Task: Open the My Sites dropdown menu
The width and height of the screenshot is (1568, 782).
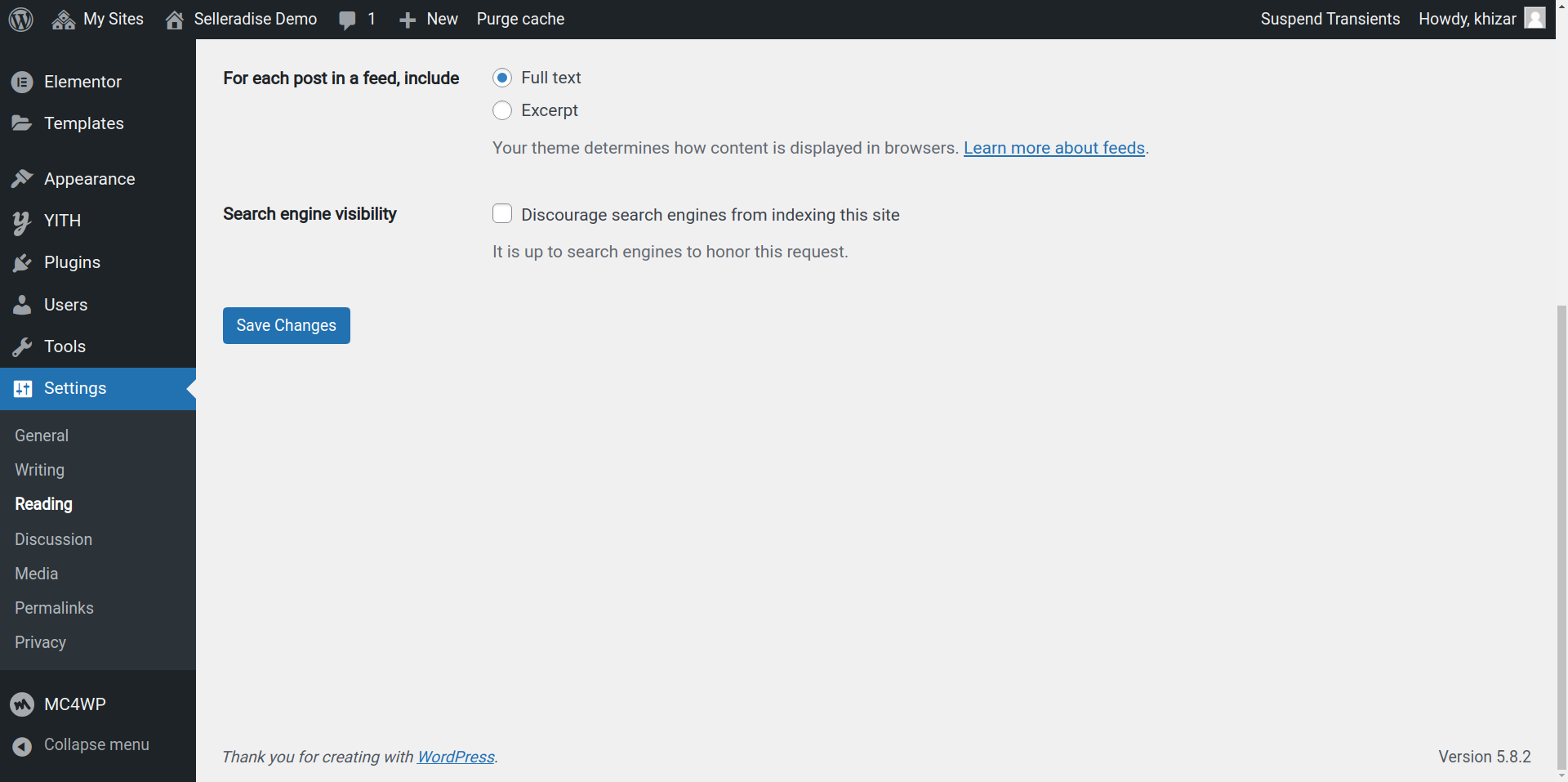Action: pyautogui.click(x=98, y=19)
